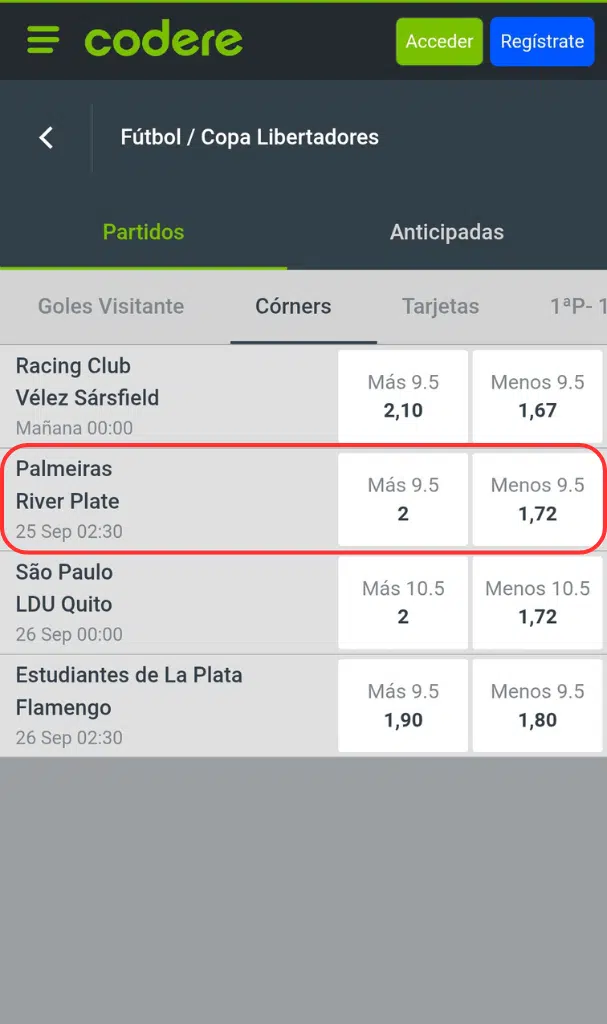
Task: Switch to the Anticipadas tab
Action: point(447,231)
